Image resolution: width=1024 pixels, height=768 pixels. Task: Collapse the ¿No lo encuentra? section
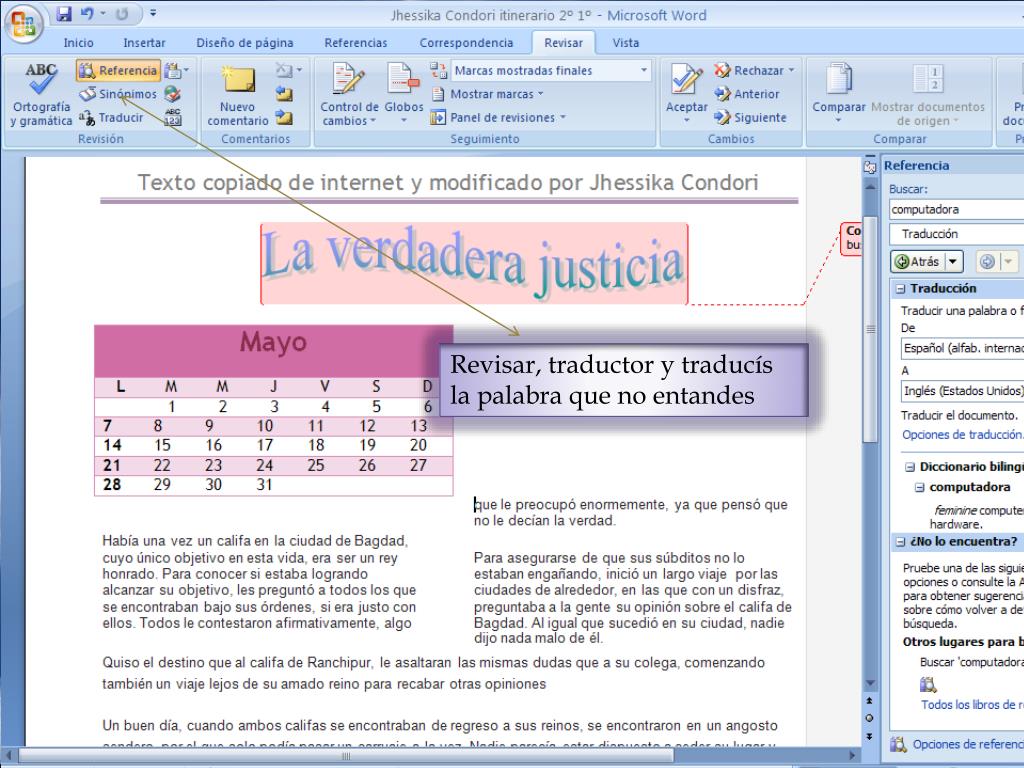point(901,541)
